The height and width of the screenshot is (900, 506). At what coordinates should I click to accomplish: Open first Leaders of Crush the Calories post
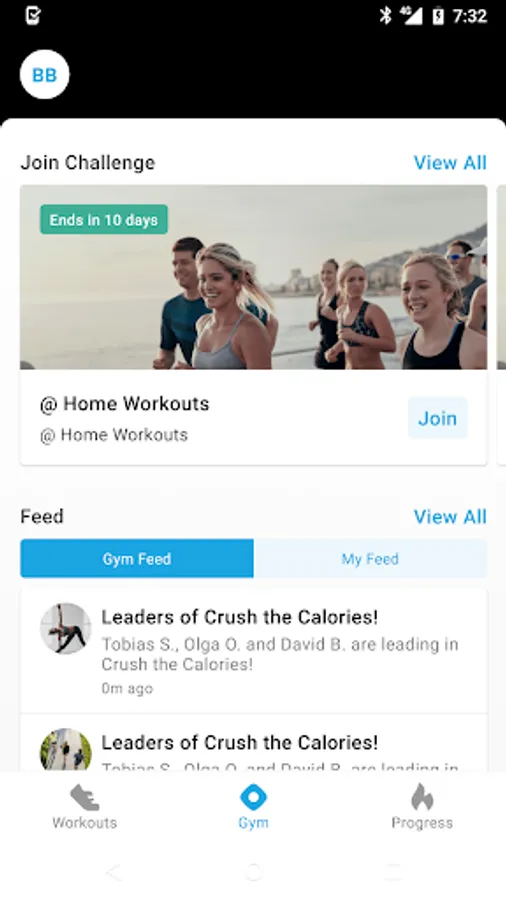[254, 650]
